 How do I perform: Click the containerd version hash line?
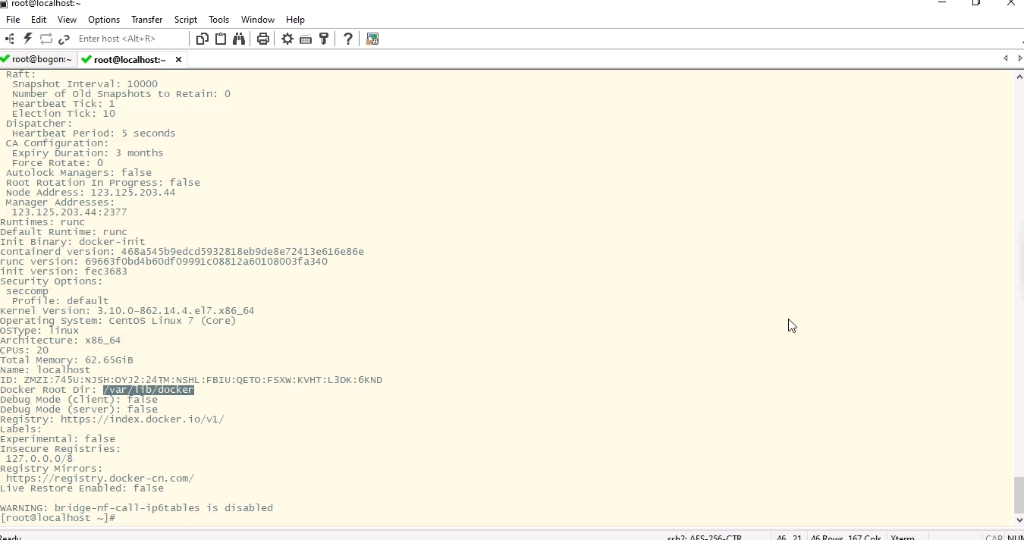[182, 252]
